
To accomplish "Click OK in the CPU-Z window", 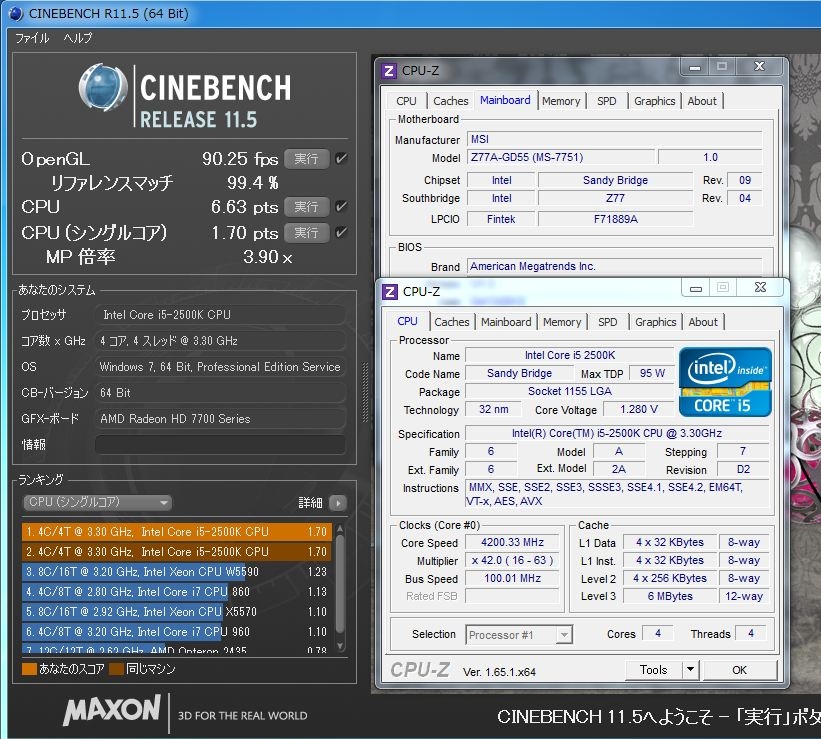I will click(x=739, y=669).
